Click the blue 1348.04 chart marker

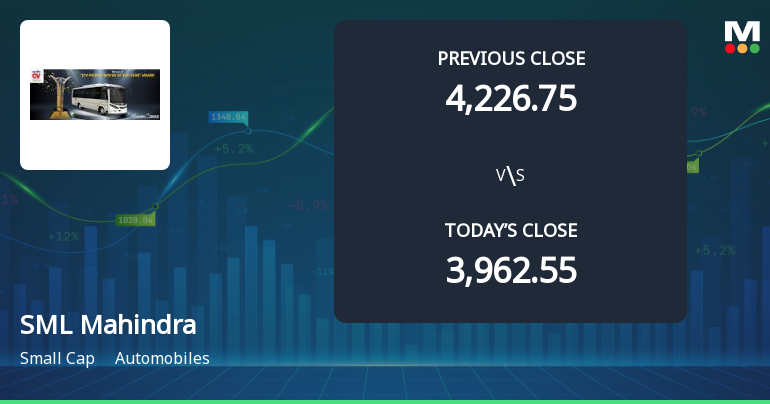(x=228, y=117)
